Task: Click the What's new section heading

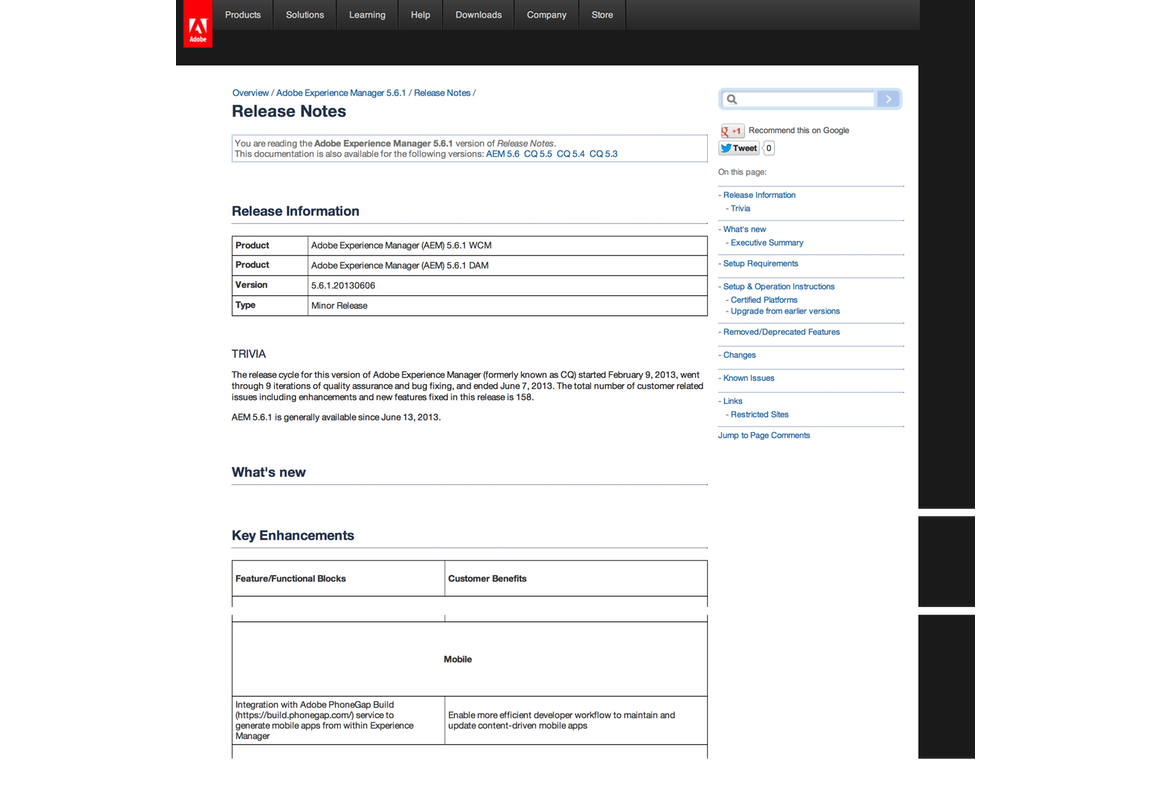Action: click(268, 472)
